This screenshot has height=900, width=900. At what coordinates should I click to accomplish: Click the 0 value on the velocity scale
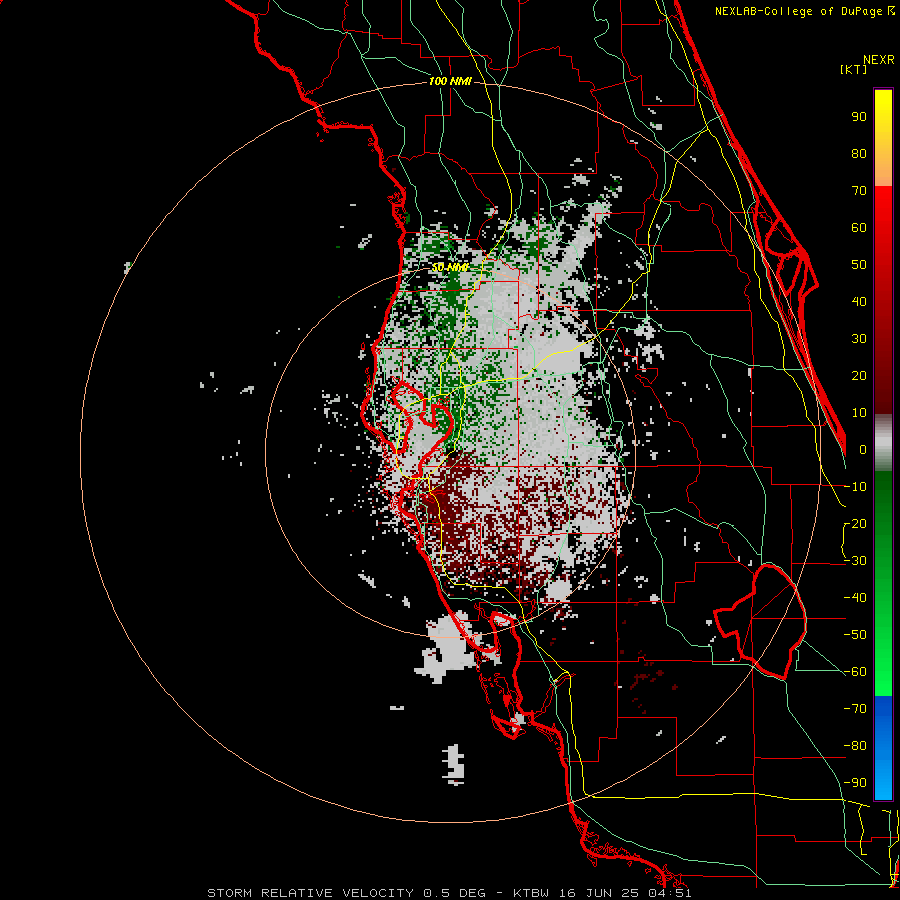click(863, 450)
